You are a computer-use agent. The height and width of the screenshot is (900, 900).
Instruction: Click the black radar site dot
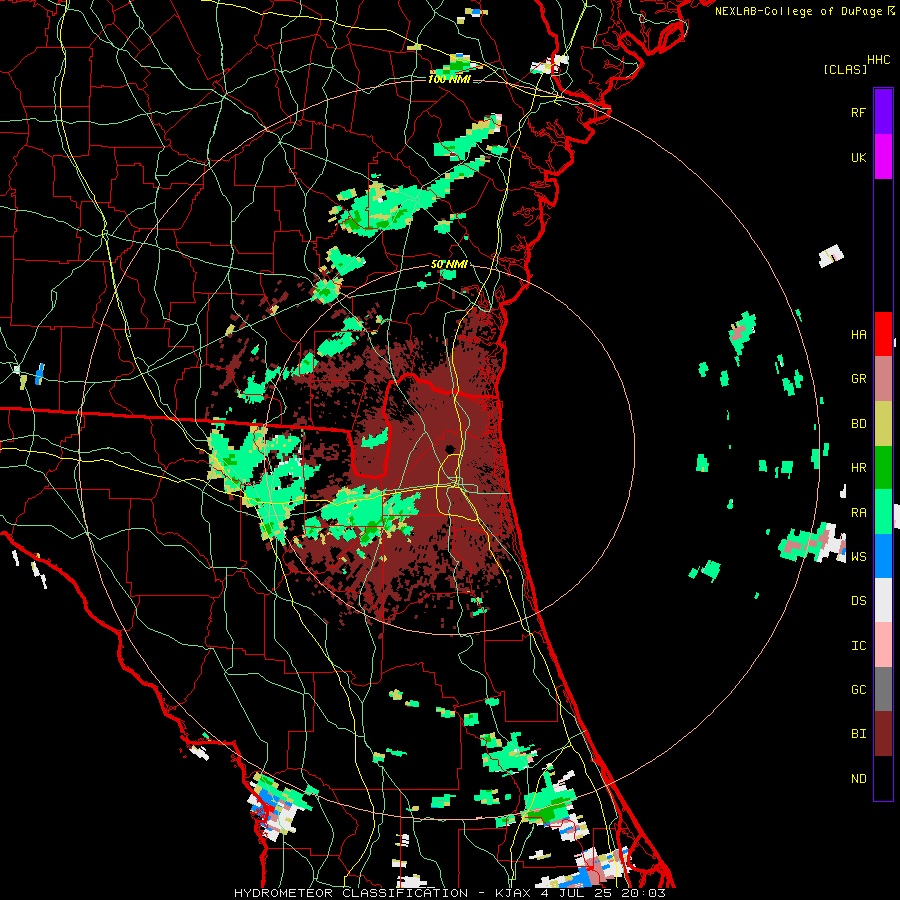(x=449, y=449)
